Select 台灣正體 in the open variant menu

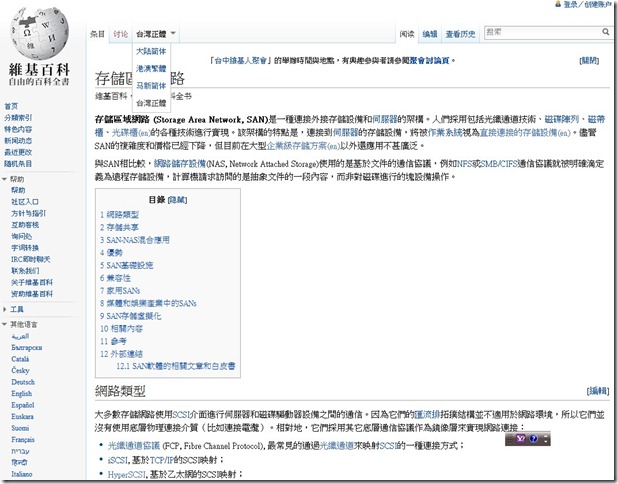(151, 103)
